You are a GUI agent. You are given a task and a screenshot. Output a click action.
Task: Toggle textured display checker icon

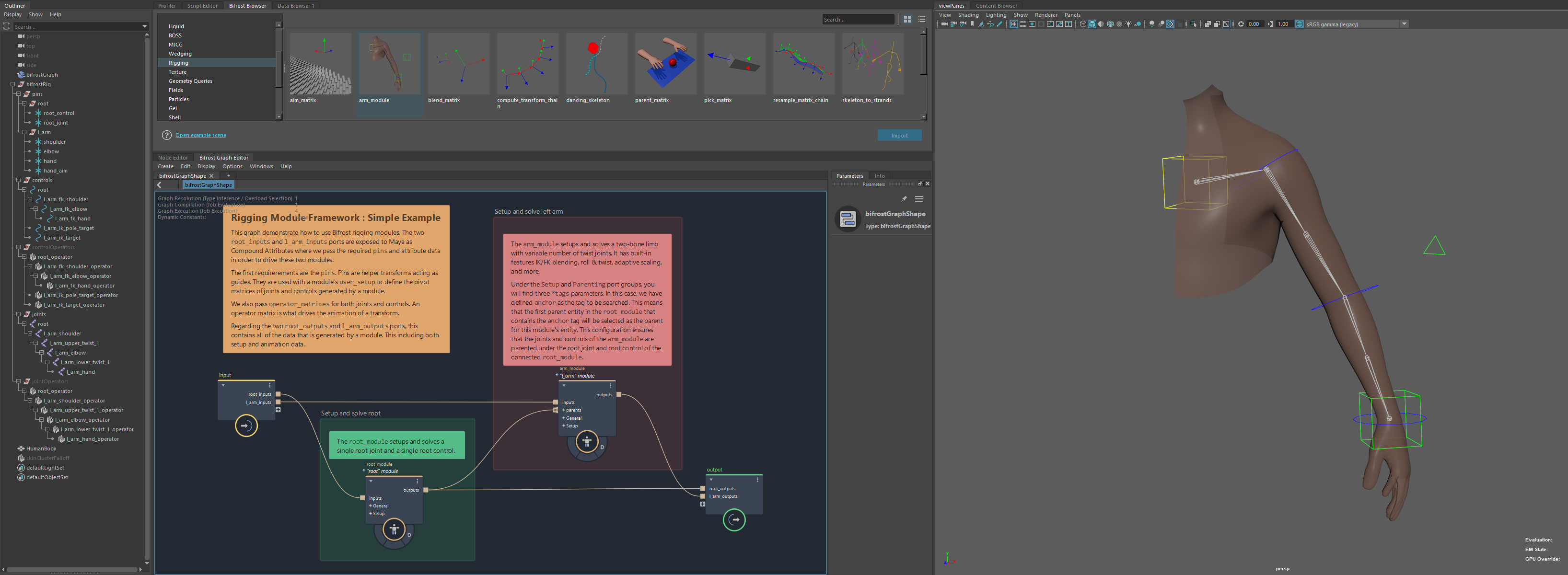[1119, 24]
